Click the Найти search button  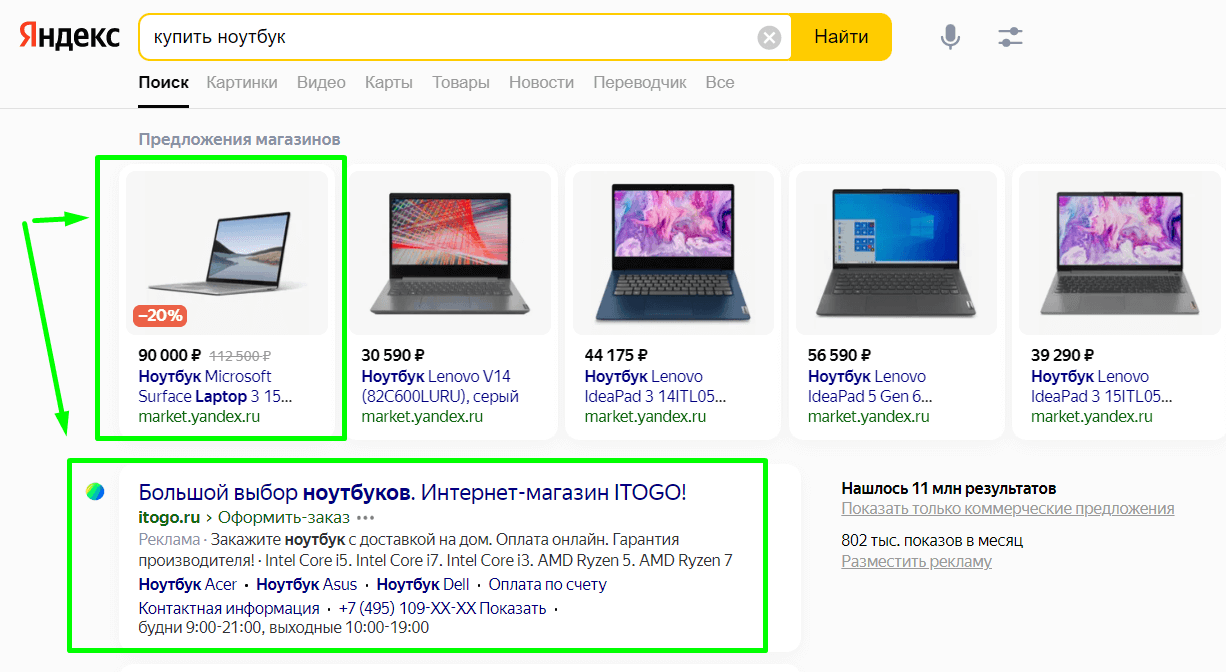tap(841, 38)
